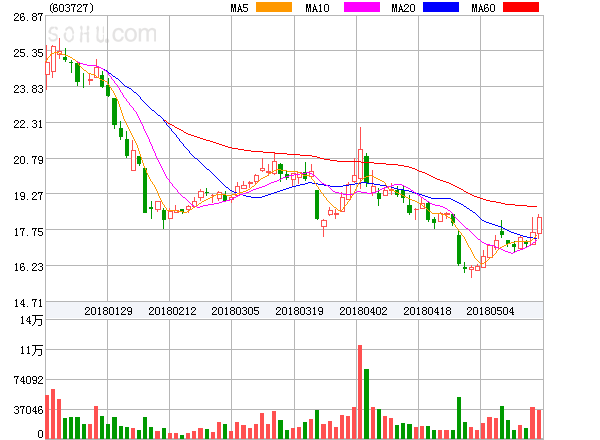Select the MA20 legend label
This screenshot has width=600, height=440.
(x=403, y=8)
